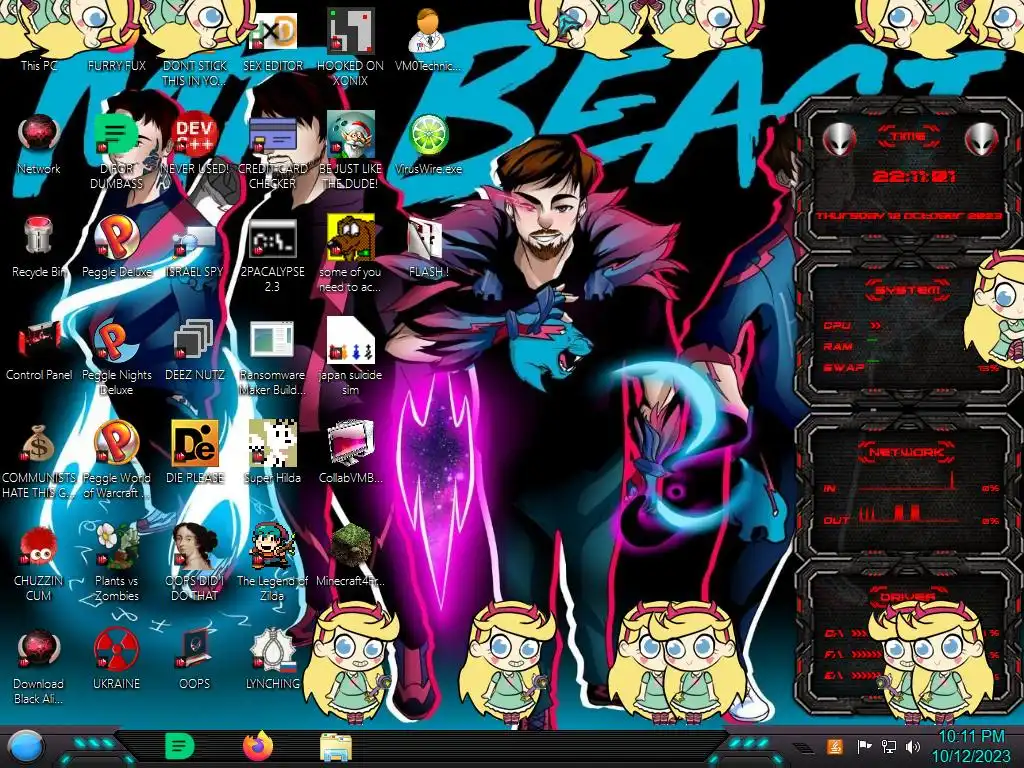This screenshot has width=1024, height=768.
Task: Select the OOPS headset icon
Action: pyautogui.click(x=195, y=660)
